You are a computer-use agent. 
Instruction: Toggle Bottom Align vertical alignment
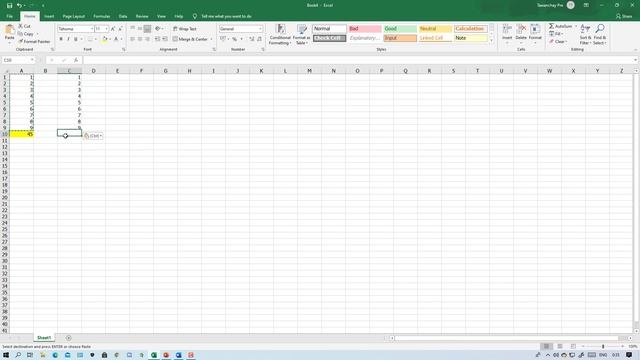click(x=147, y=29)
